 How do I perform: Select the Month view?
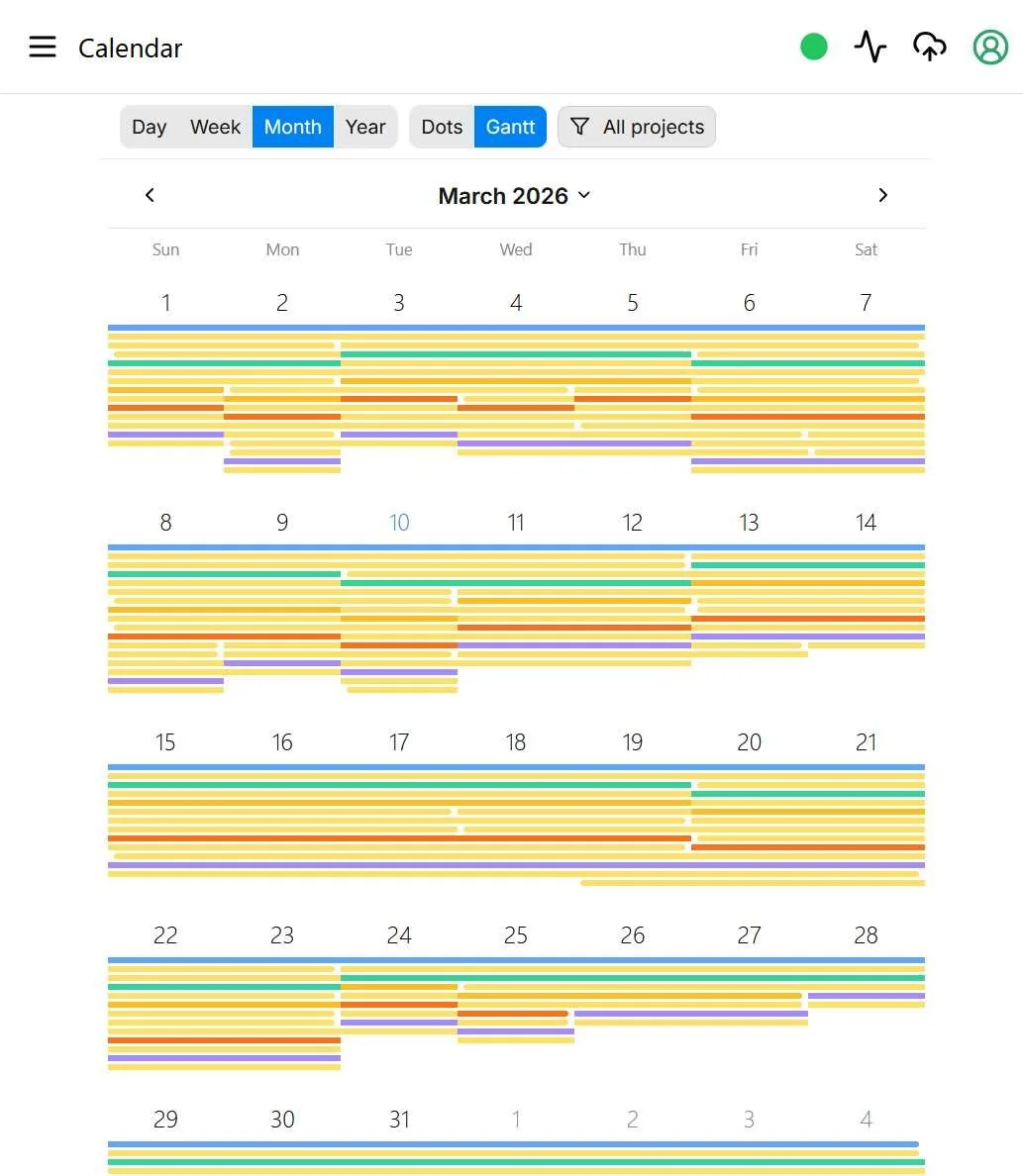(x=293, y=127)
